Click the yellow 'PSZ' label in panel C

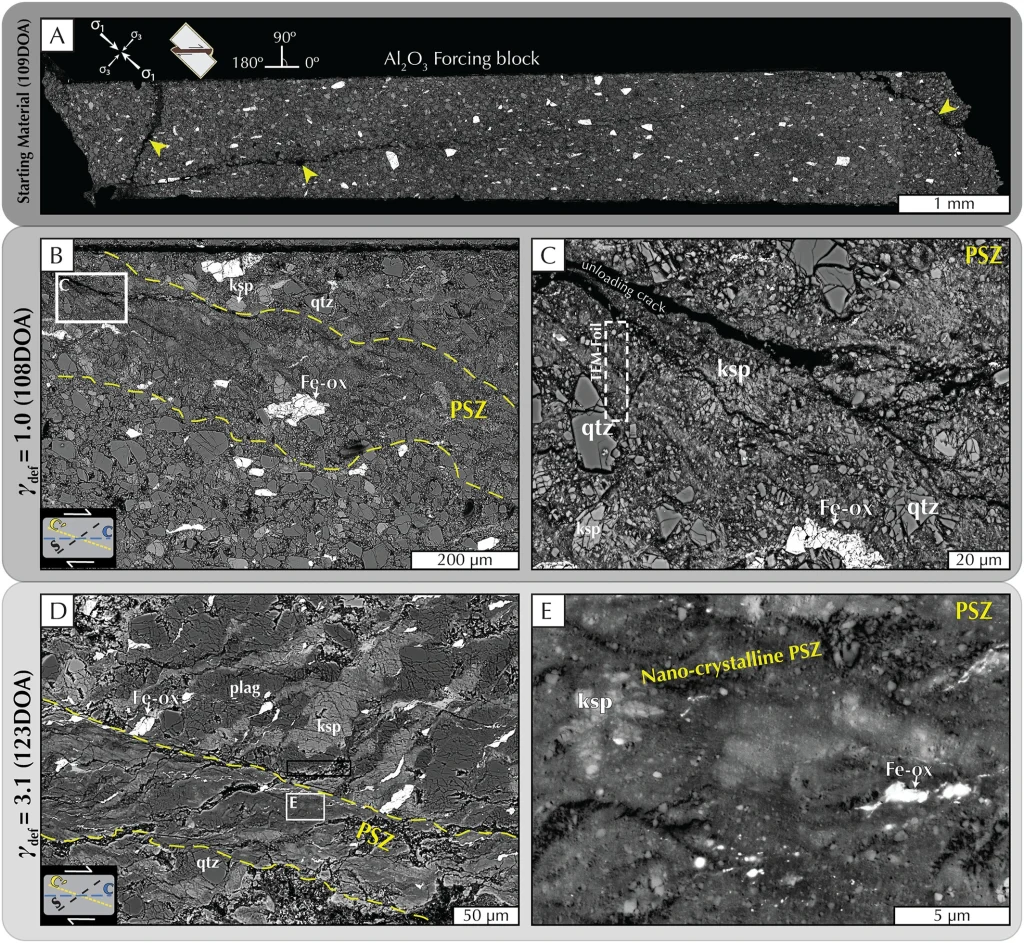click(983, 255)
